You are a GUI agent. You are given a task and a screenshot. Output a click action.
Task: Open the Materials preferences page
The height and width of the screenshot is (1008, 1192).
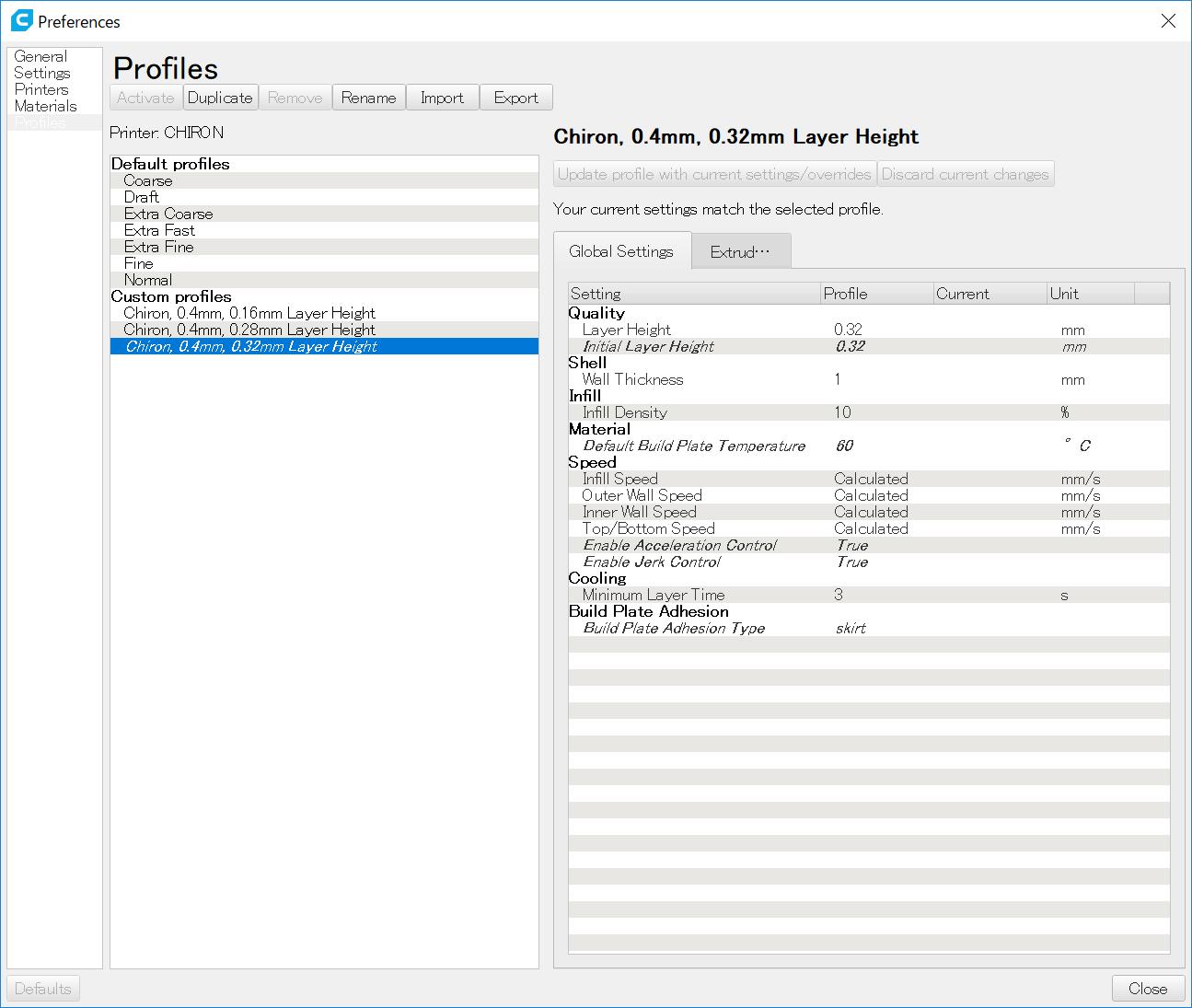tap(54, 106)
